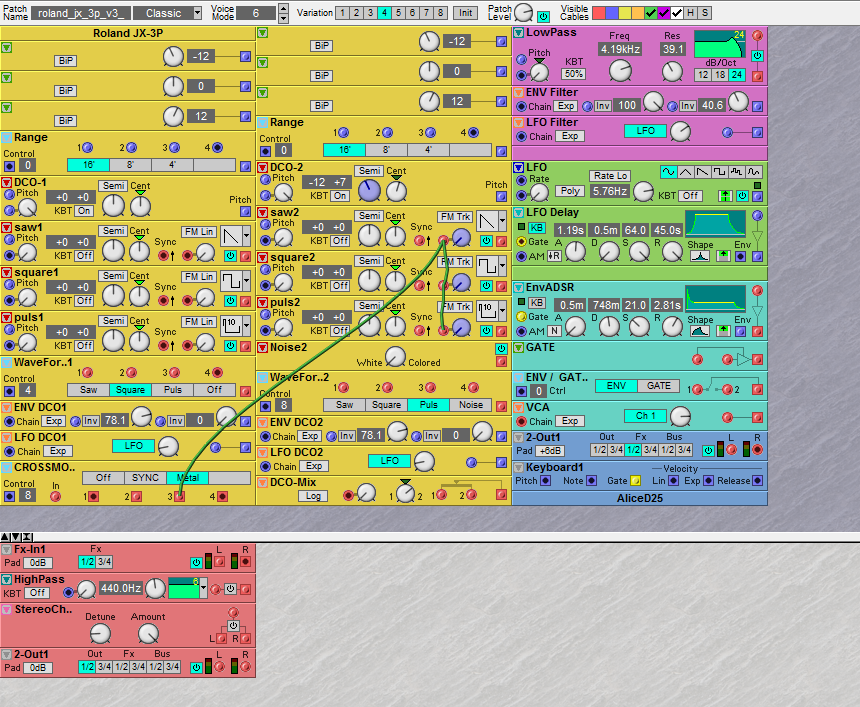Toggle Noise2 module power icon
Image resolution: width=860 pixels, height=707 pixels.
click(x=501, y=348)
